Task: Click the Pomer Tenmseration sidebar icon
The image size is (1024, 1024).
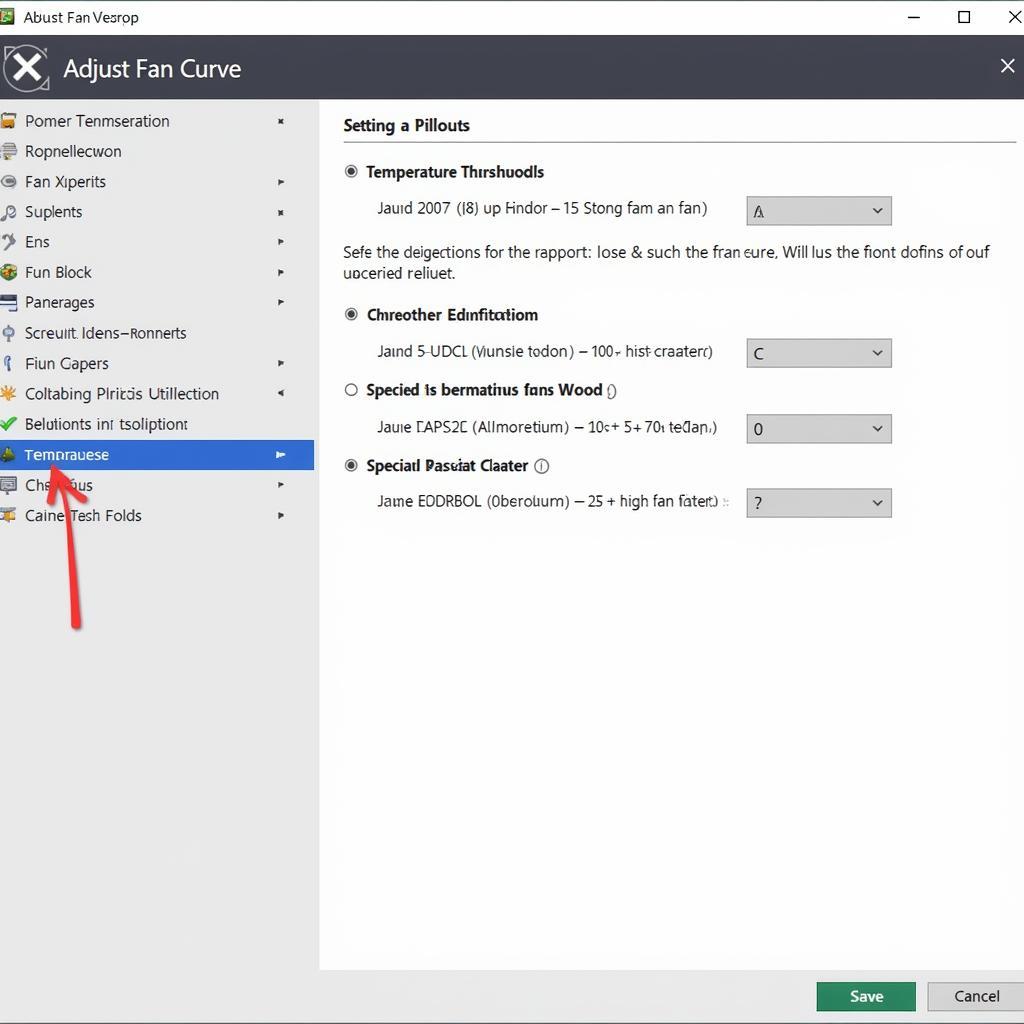Action: tap(8, 121)
